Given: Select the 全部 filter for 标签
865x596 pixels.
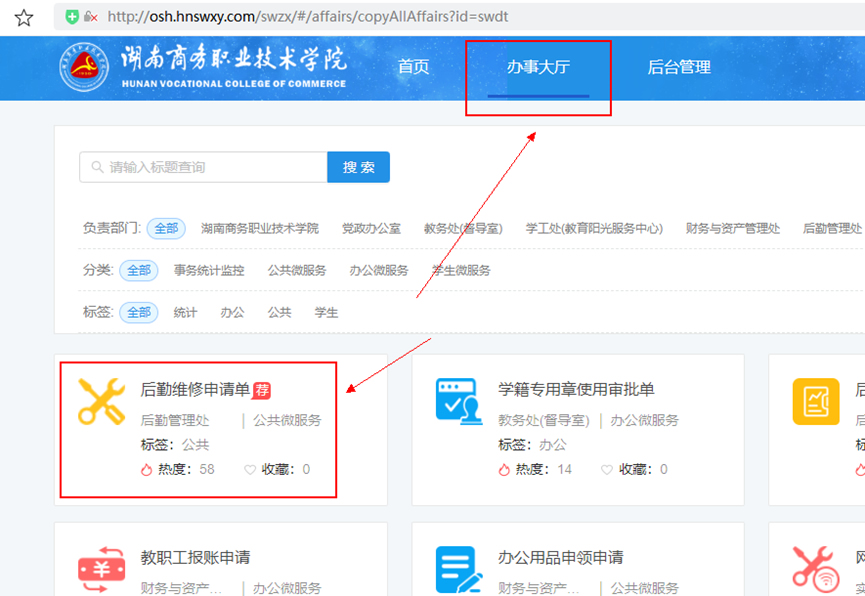Looking at the screenshot, I should 138,312.
